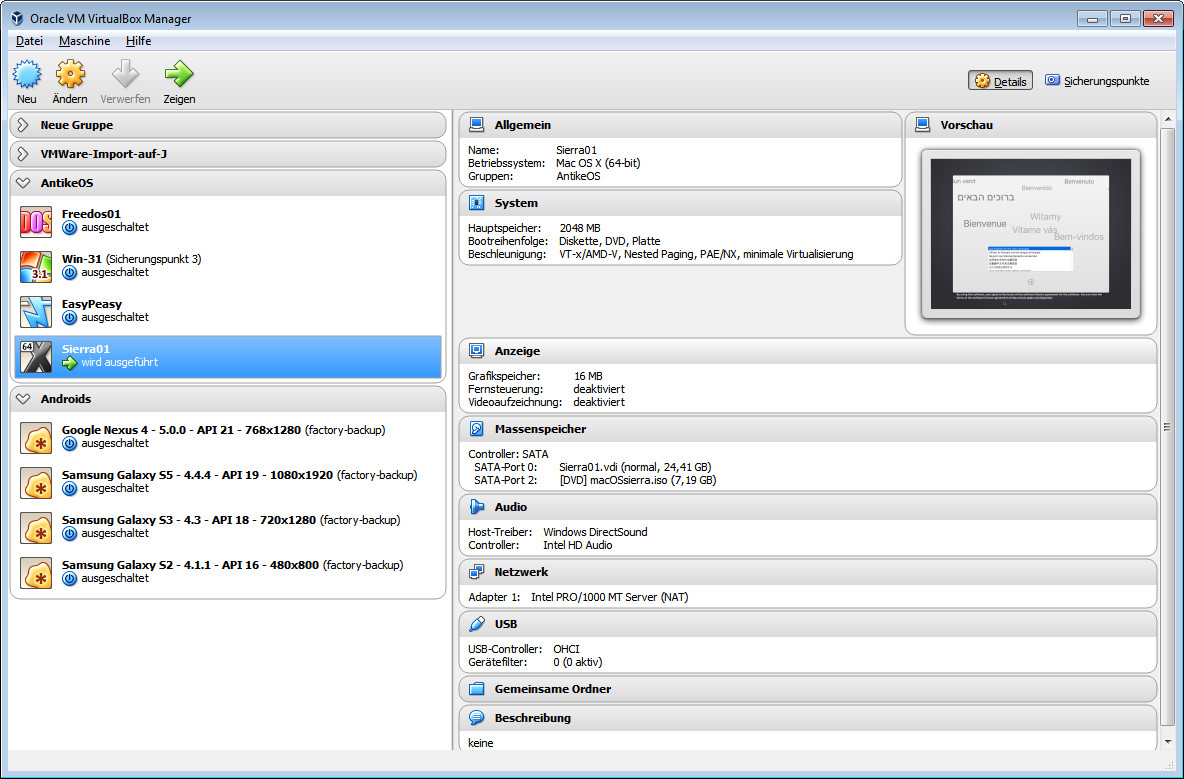Click the Neu (new VM) toolbar icon
This screenshot has width=1184, height=779.
27,75
